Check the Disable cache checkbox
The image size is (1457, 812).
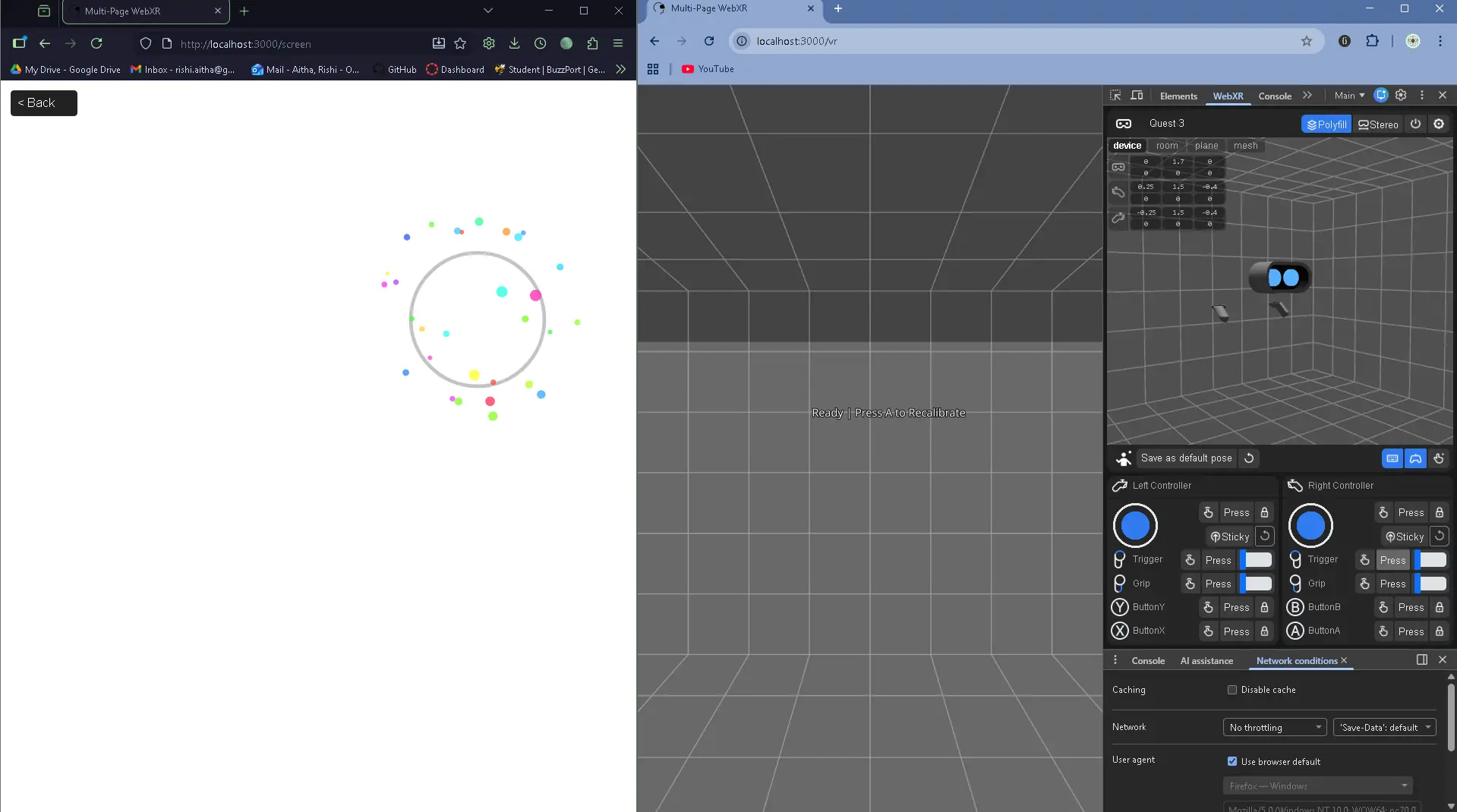click(1233, 690)
